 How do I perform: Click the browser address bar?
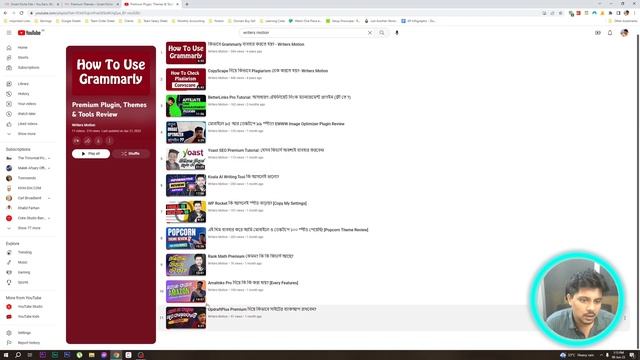286,13
